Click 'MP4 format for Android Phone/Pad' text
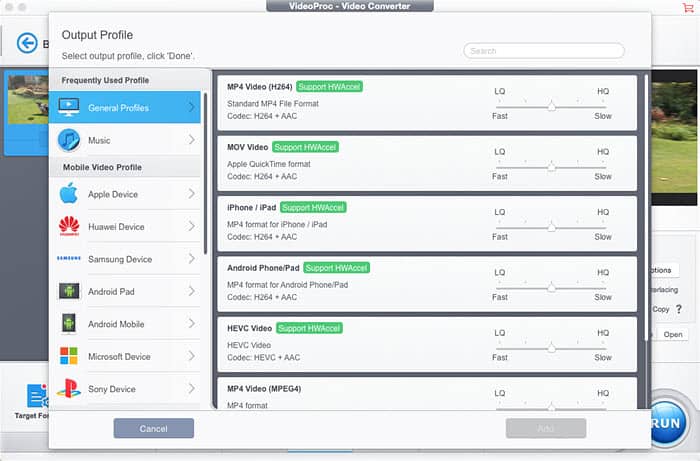The image size is (700, 461). pos(288,285)
